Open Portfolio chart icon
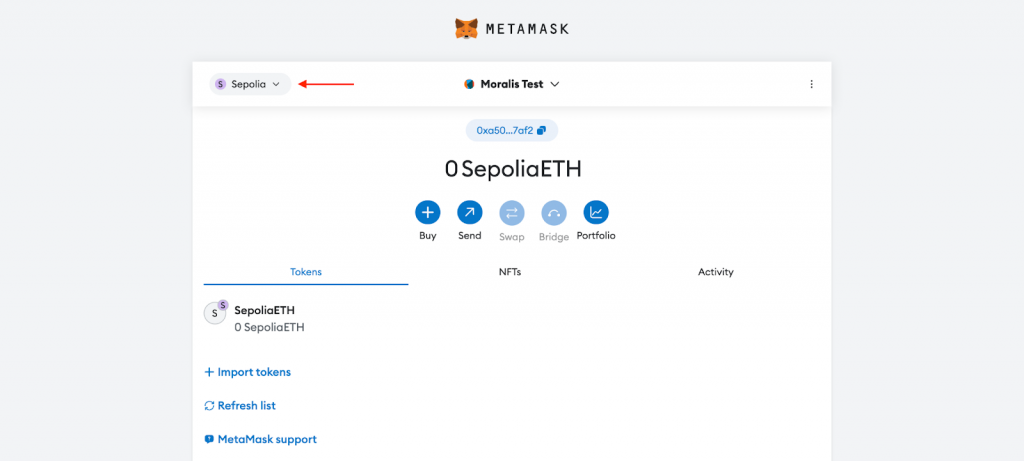The image size is (1024, 461). pyautogui.click(x=596, y=212)
